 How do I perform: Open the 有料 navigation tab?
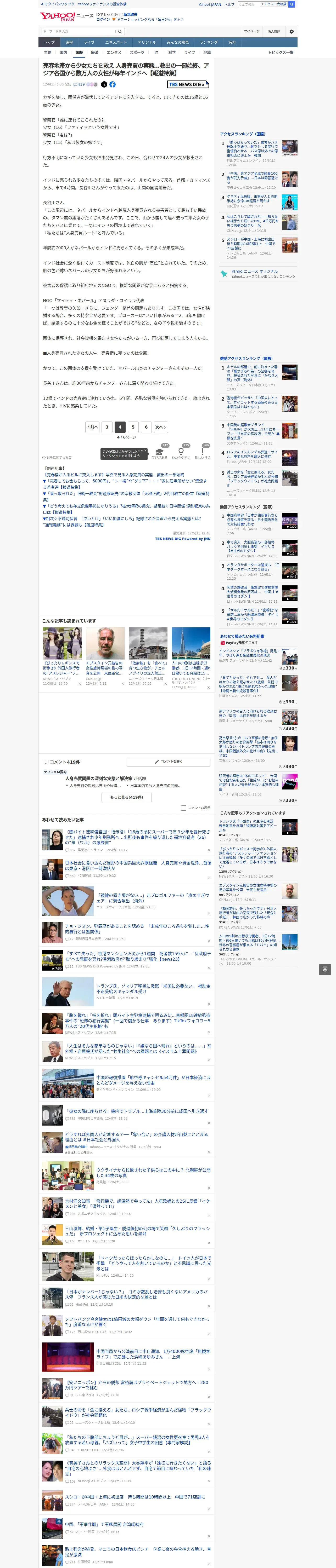pos(232,43)
